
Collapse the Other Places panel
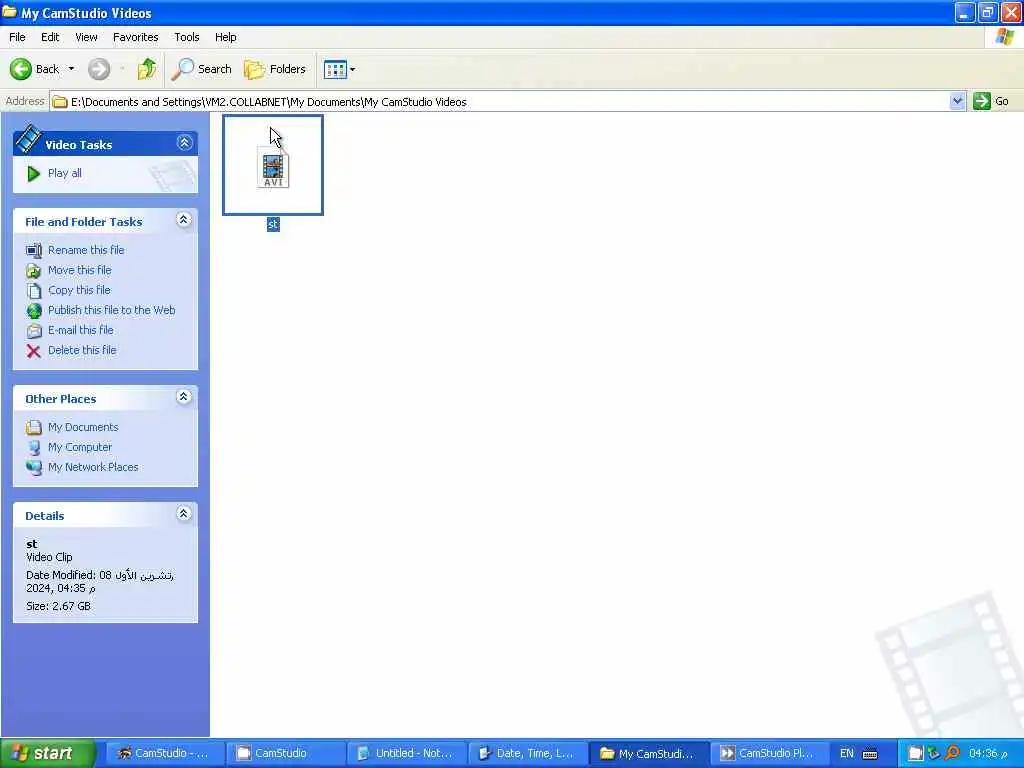[184, 397]
